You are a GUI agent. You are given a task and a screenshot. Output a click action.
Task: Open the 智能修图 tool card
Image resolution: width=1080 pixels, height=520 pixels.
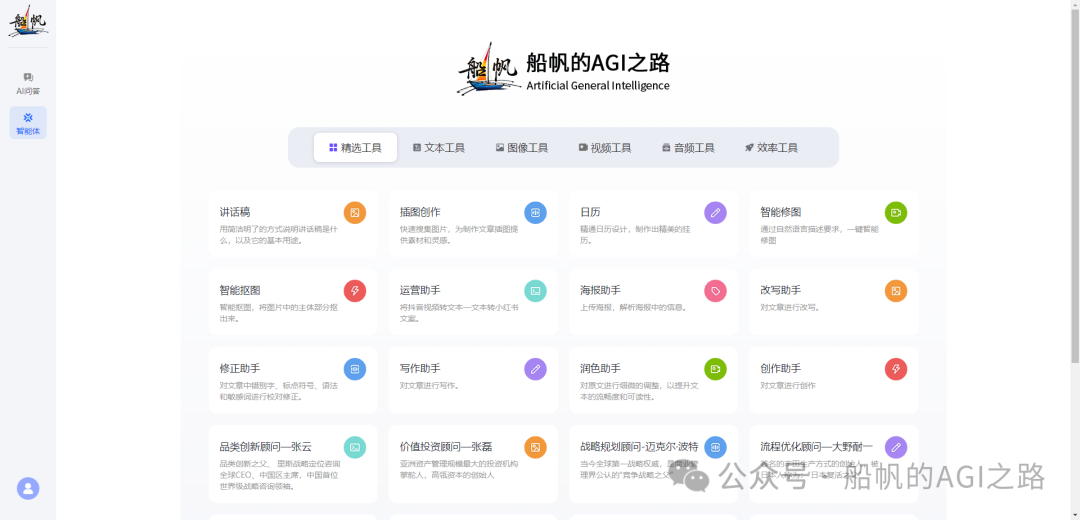tap(834, 224)
